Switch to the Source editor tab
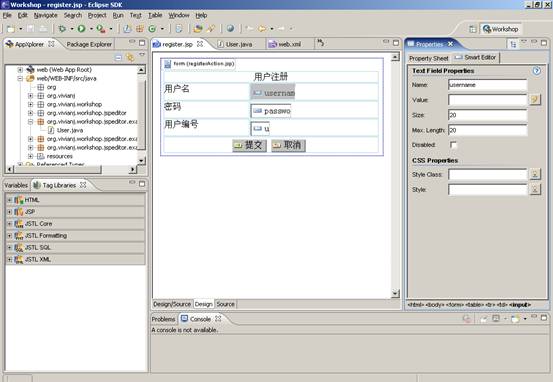The height and width of the screenshot is (382, 553). click(225, 304)
